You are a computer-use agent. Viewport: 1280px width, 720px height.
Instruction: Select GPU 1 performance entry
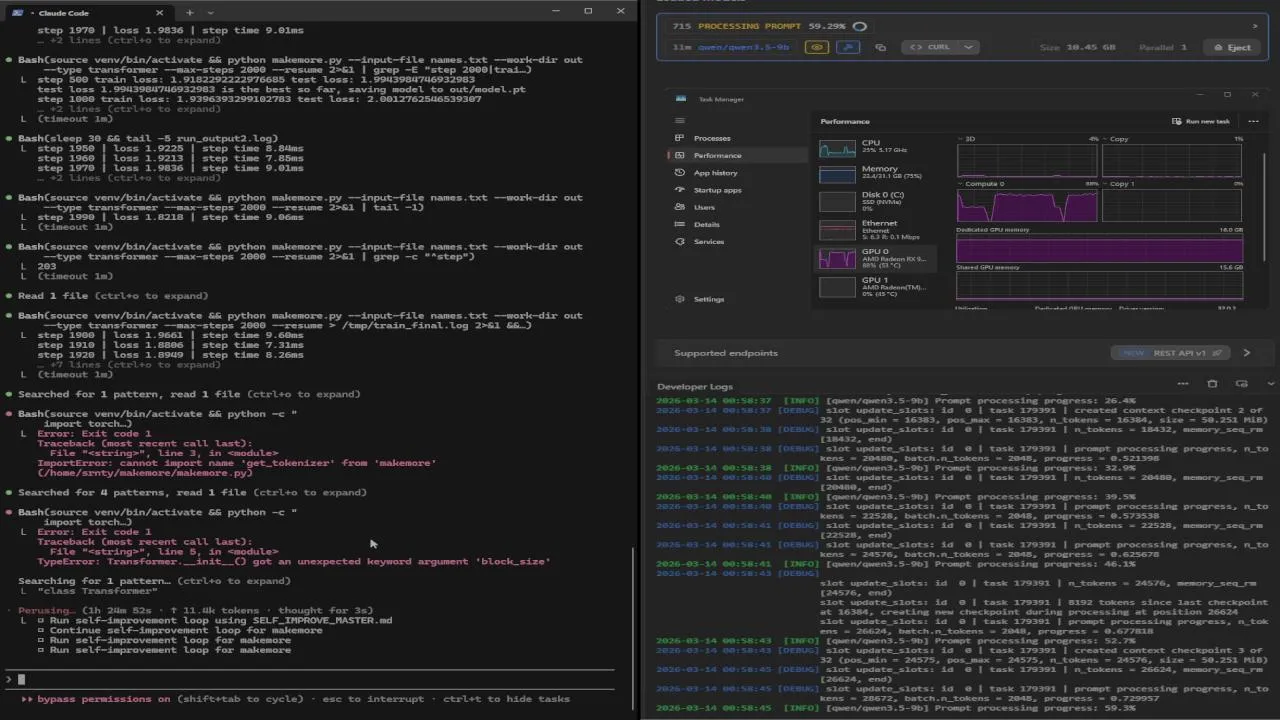pos(877,286)
